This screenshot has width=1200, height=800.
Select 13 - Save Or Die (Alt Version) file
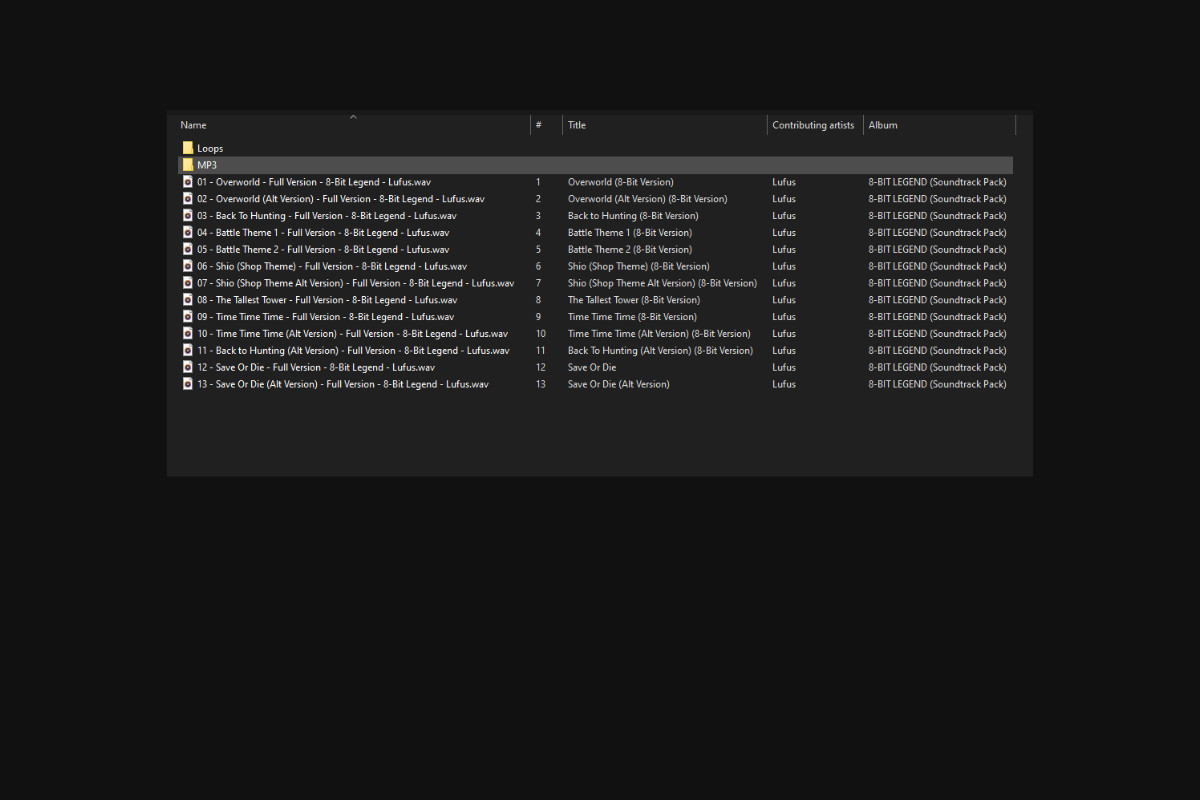click(342, 384)
